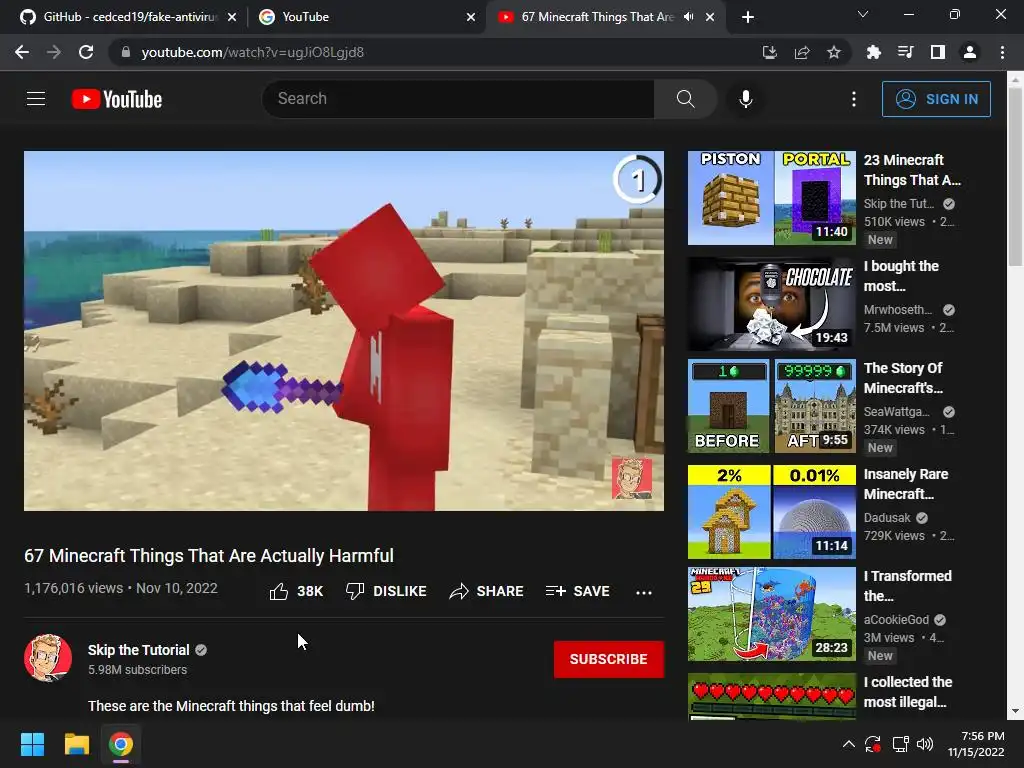Open YouTube settings three-dot menu

tap(854, 99)
